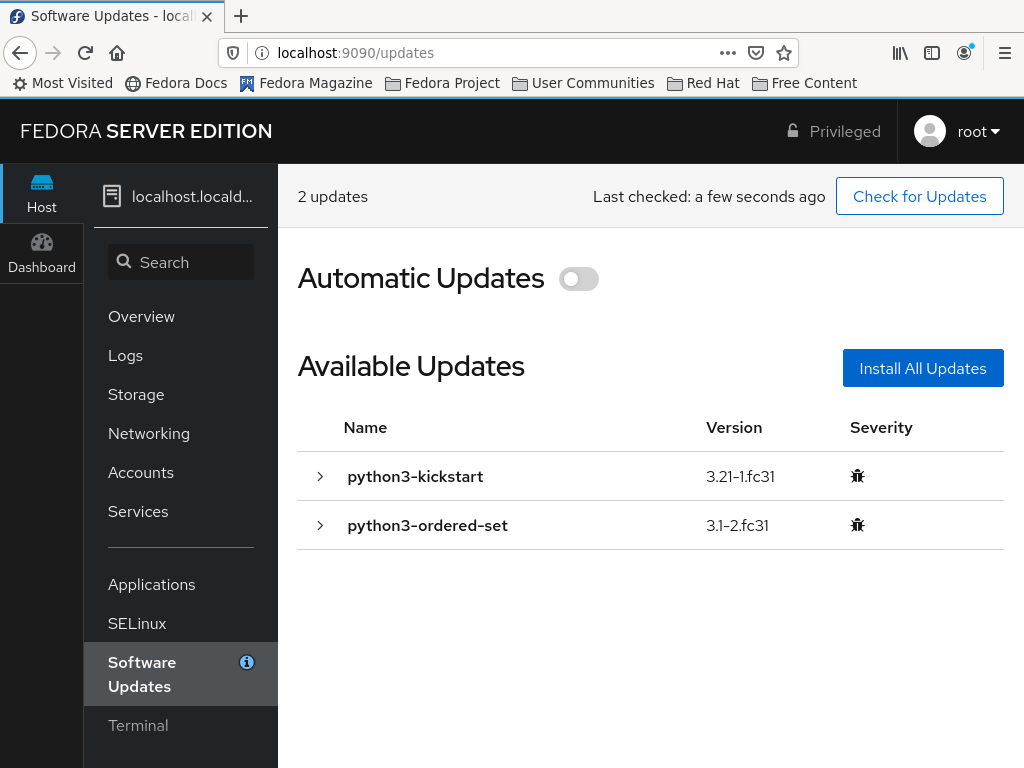Open a new browser tab
This screenshot has width=1024, height=768.
pyautogui.click(x=241, y=16)
